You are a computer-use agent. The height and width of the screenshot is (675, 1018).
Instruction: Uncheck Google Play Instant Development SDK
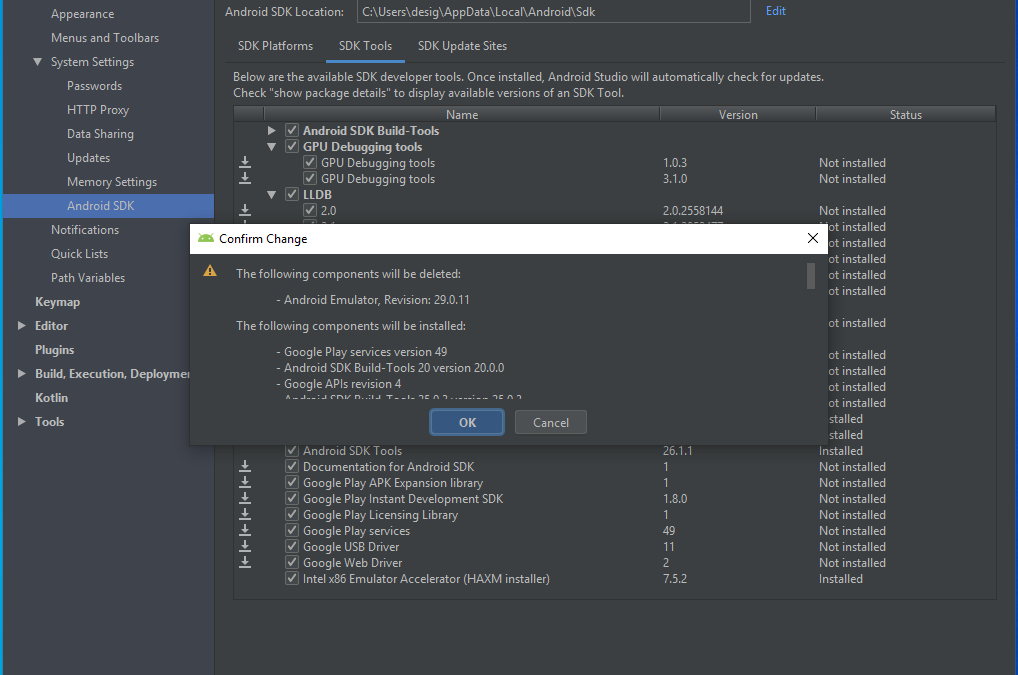pyautogui.click(x=292, y=498)
